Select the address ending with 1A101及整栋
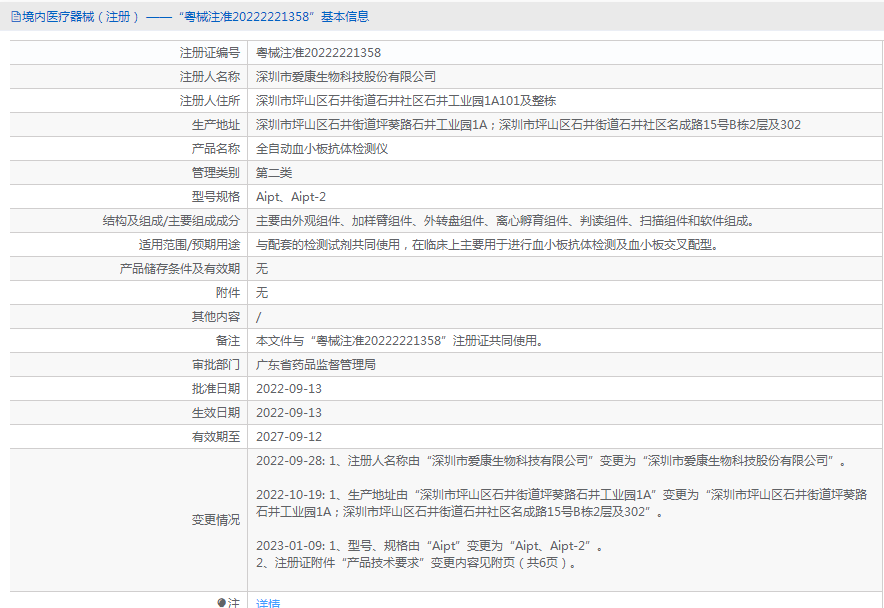The width and height of the screenshot is (884, 608). pos(406,101)
